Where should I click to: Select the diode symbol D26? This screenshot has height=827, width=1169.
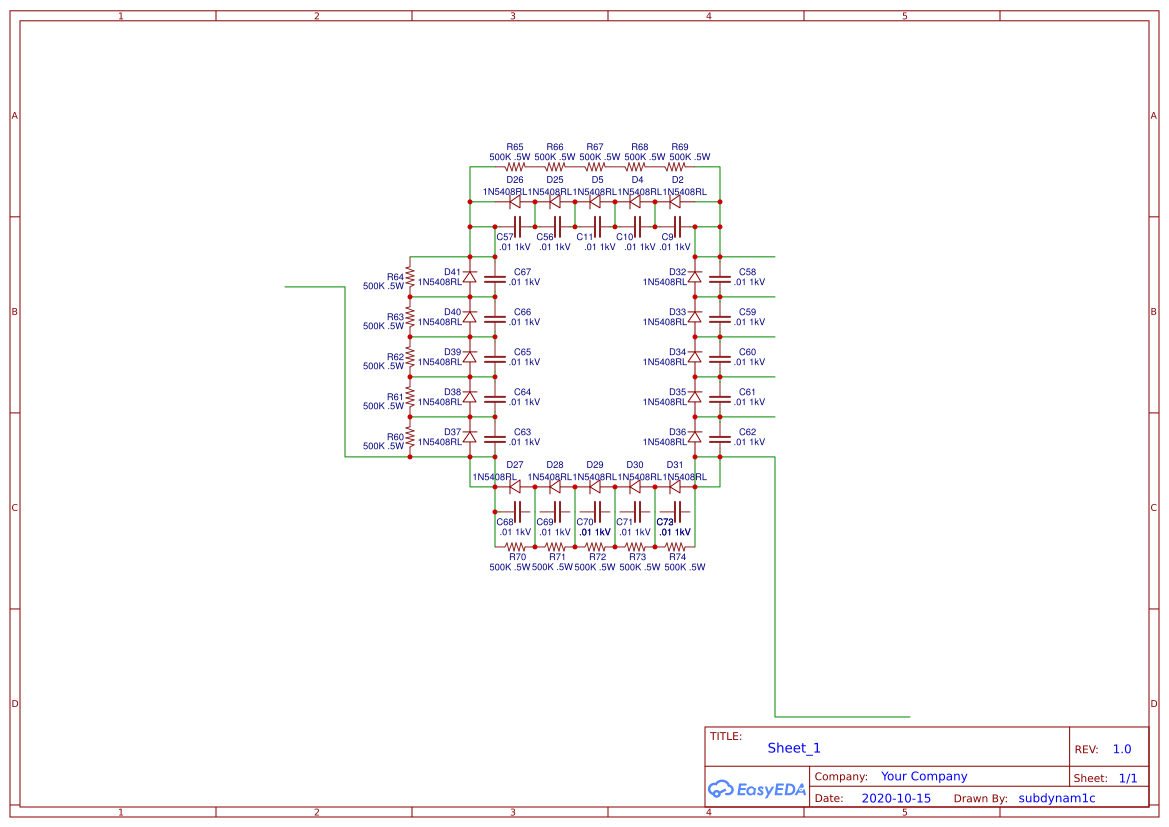513,200
